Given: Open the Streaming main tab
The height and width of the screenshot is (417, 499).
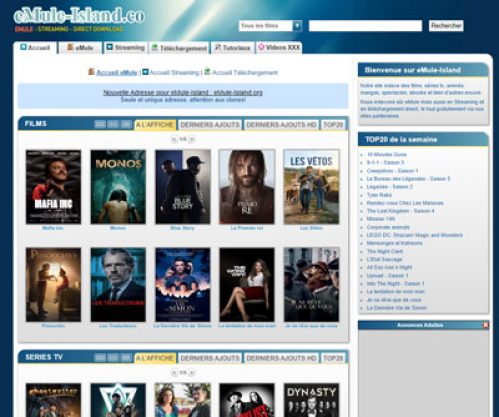Looking at the screenshot, I should click(x=125, y=48).
